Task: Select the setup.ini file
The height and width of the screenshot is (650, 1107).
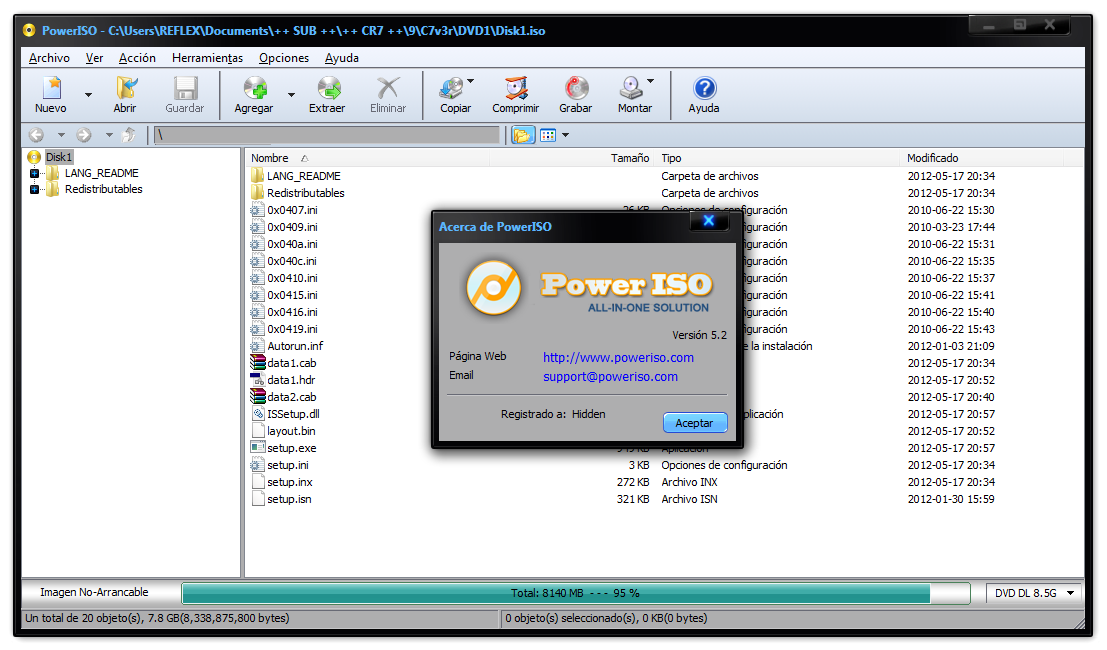Action: (x=287, y=465)
